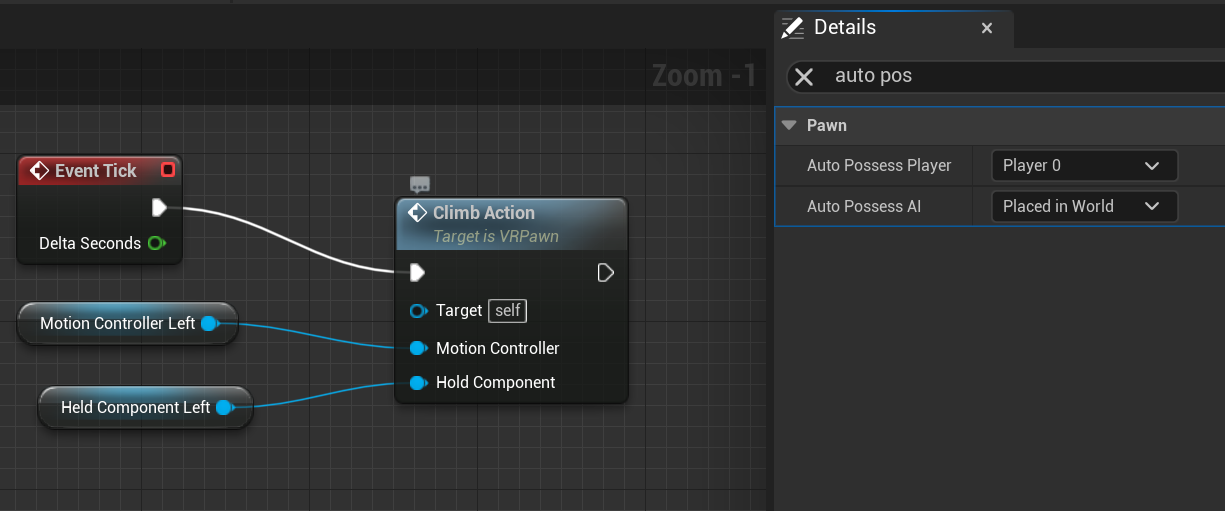Click the red delegate pin on Event Tick
Image resolution: width=1225 pixels, height=511 pixels.
click(x=167, y=170)
